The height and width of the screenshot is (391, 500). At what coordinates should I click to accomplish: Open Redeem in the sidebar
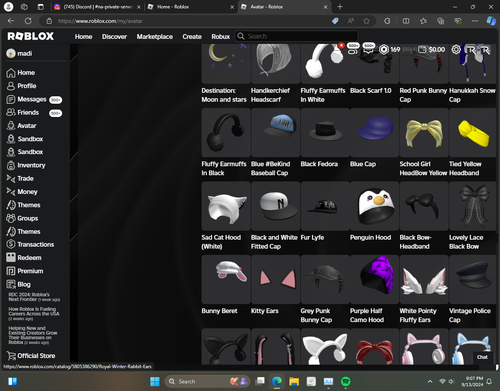point(24,258)
